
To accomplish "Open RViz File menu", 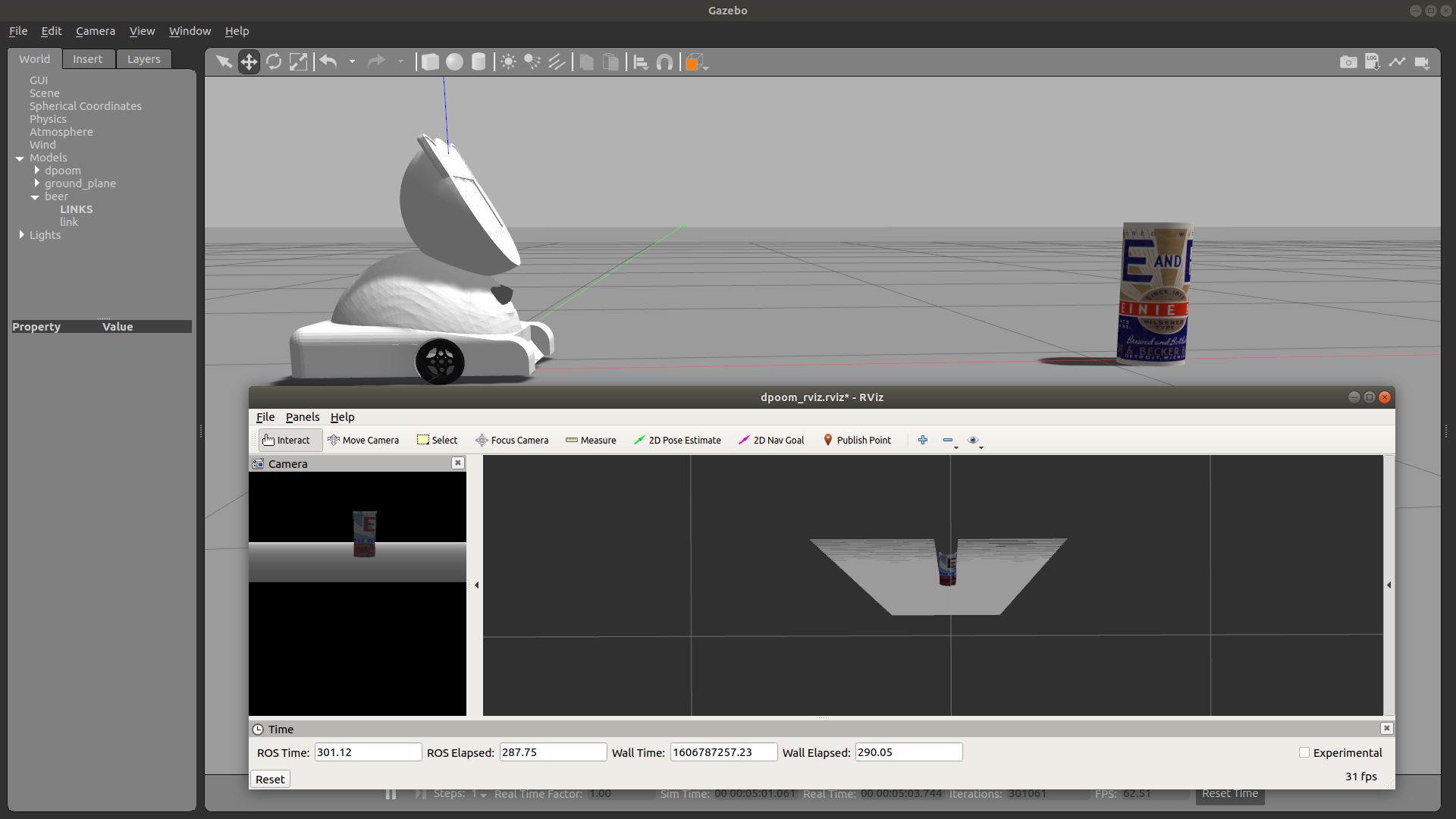I will click(265, 417).
